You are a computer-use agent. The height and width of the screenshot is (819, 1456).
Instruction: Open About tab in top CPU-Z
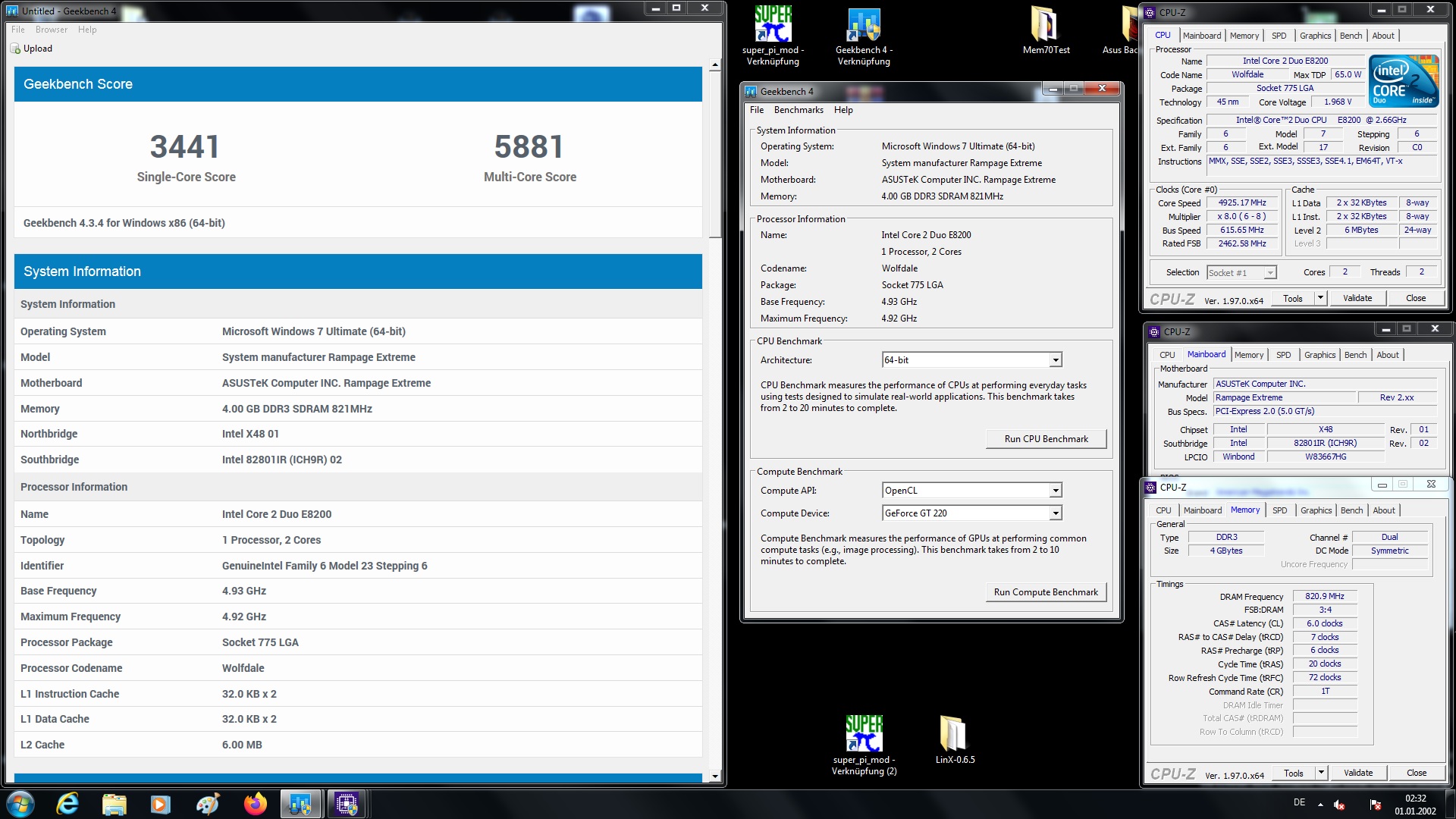coord(1383,36)
